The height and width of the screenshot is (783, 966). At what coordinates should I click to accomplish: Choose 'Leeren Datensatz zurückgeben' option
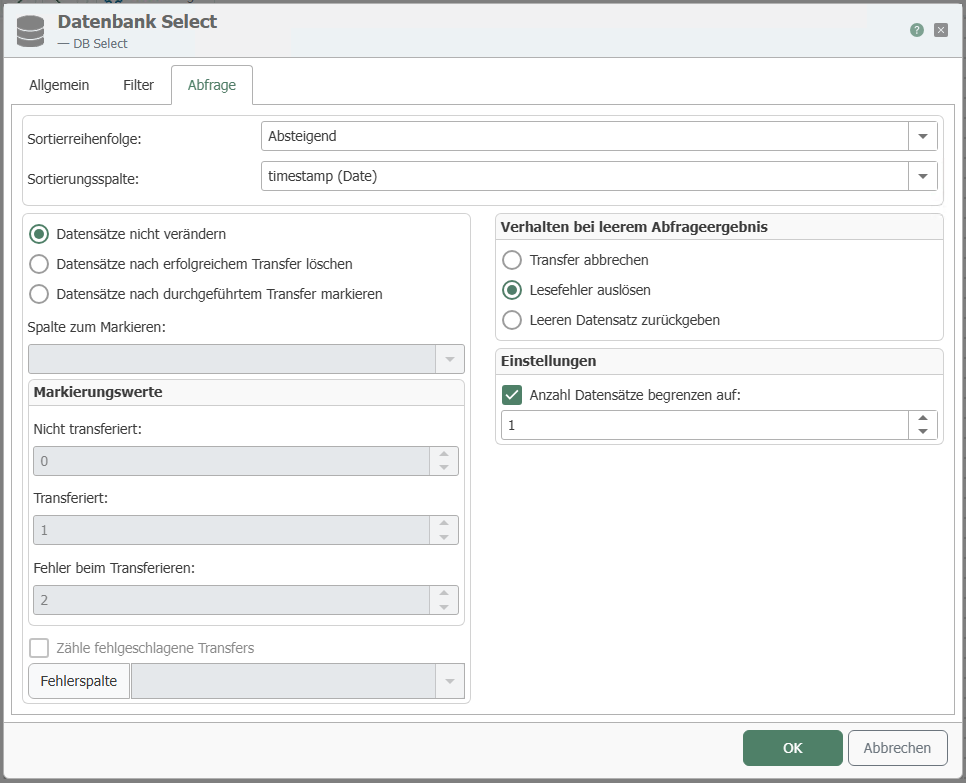[x=512, y=320]
